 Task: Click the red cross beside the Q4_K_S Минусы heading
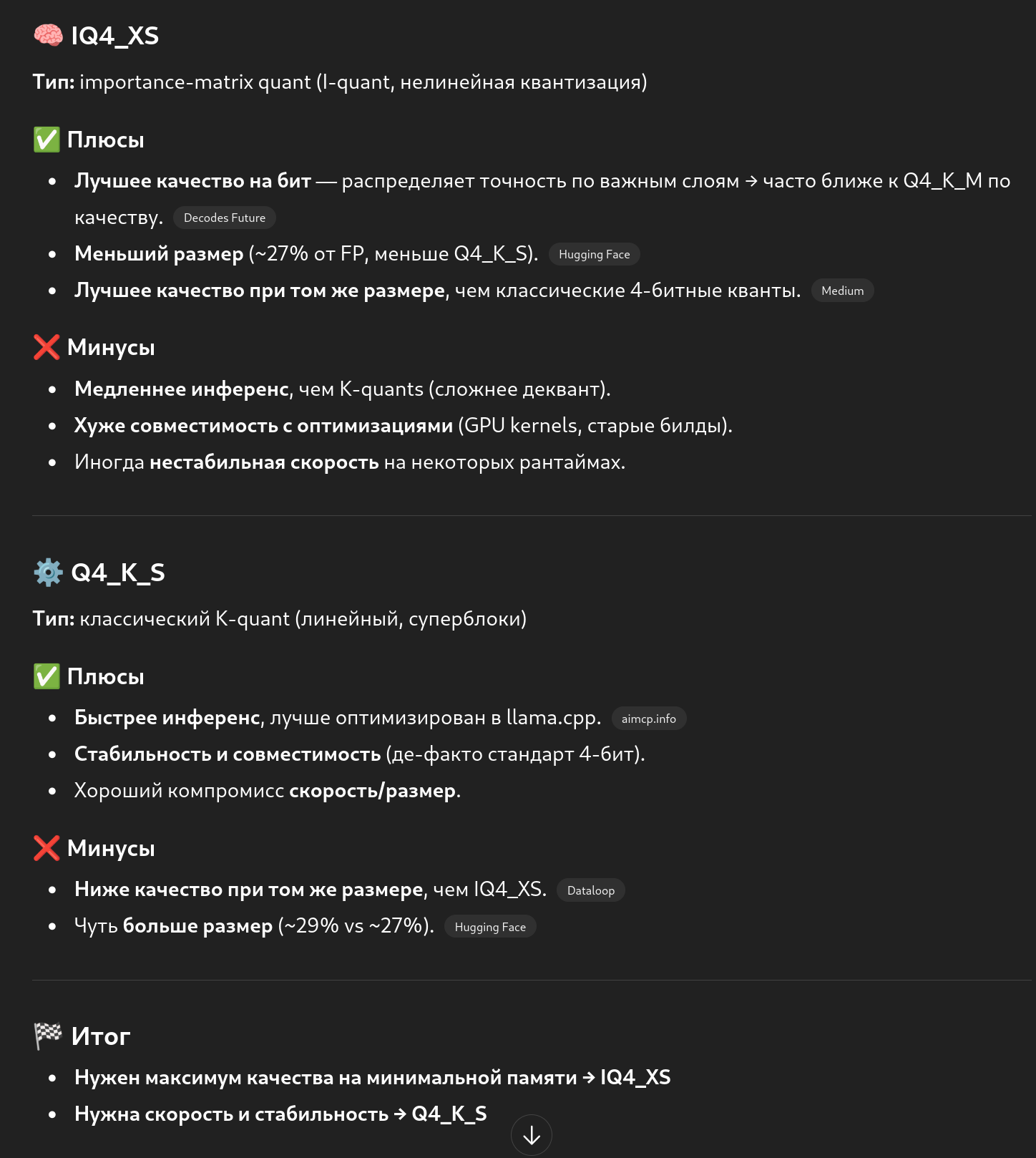(47, 848)
